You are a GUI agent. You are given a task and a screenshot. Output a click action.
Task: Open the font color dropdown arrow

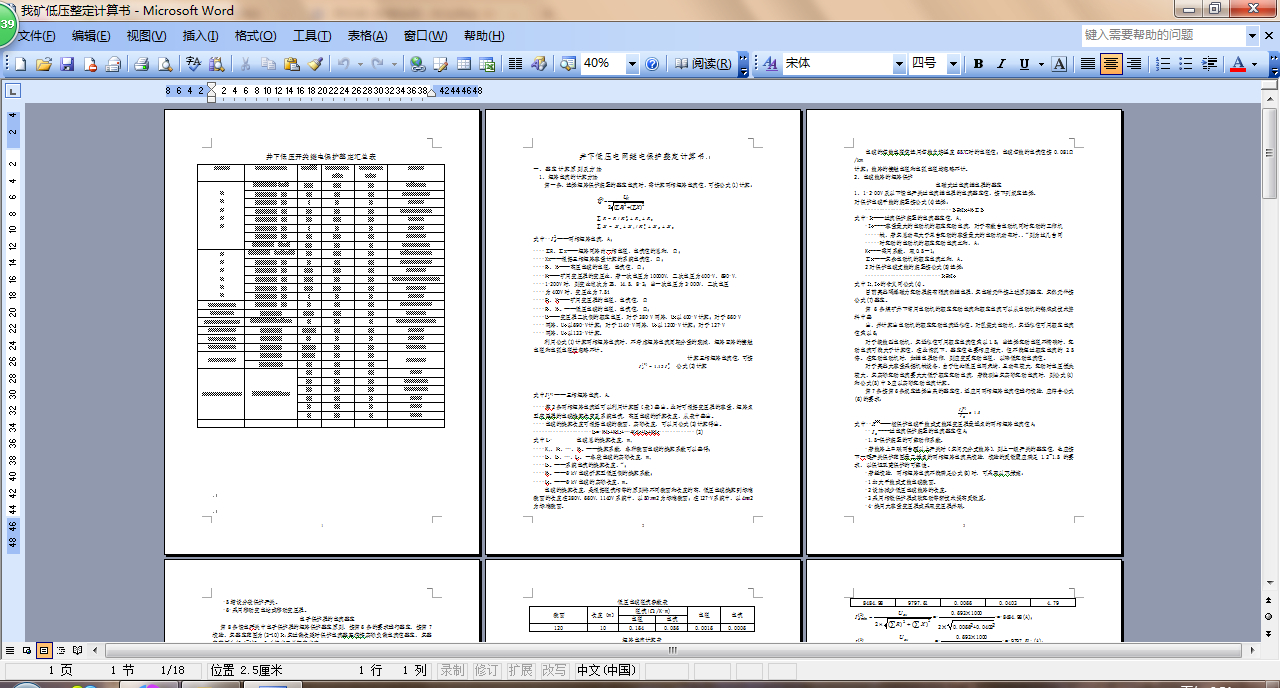coord(1255,64)
